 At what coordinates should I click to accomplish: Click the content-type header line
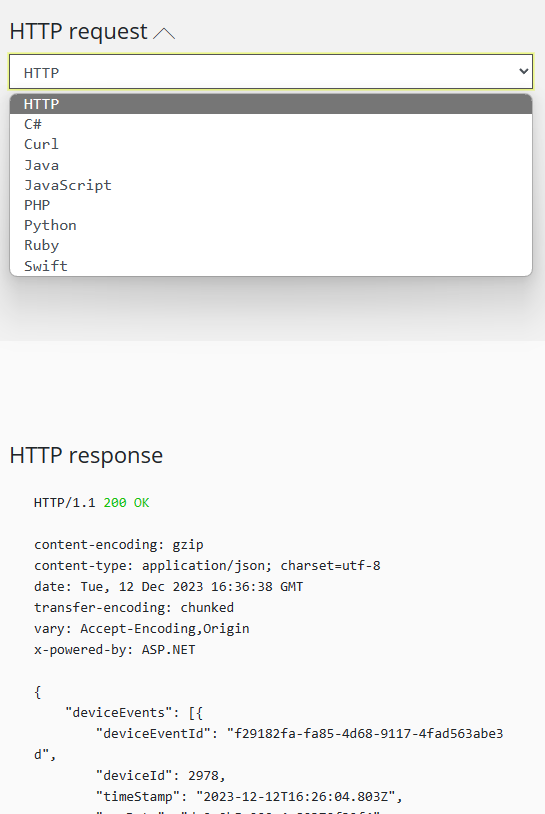pos(207,565)
